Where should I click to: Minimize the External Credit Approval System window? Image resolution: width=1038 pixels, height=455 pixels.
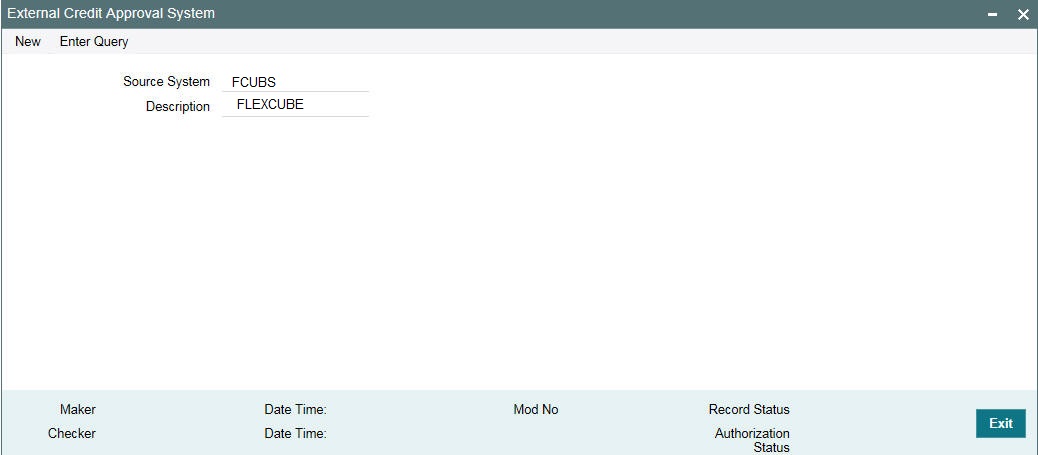992,15
